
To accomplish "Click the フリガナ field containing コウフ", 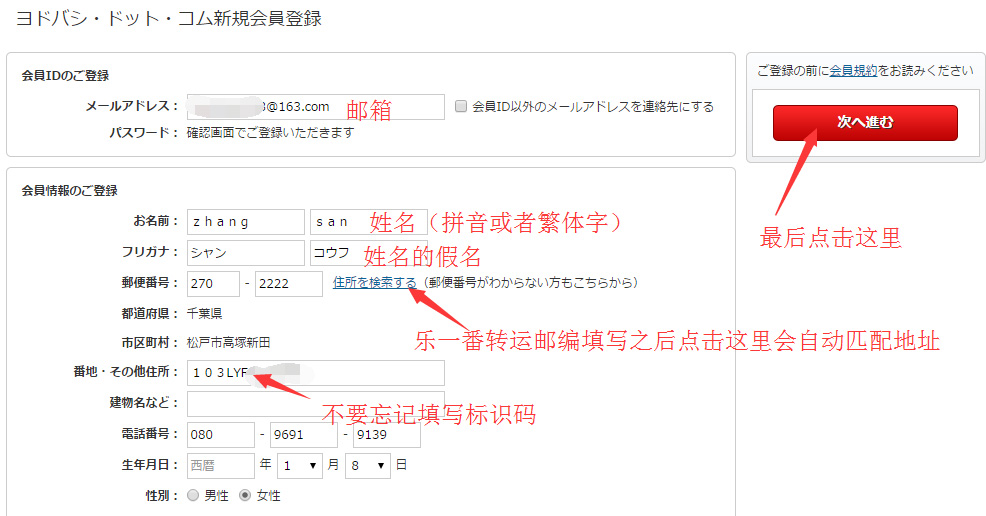I will [x=369, y=253].
